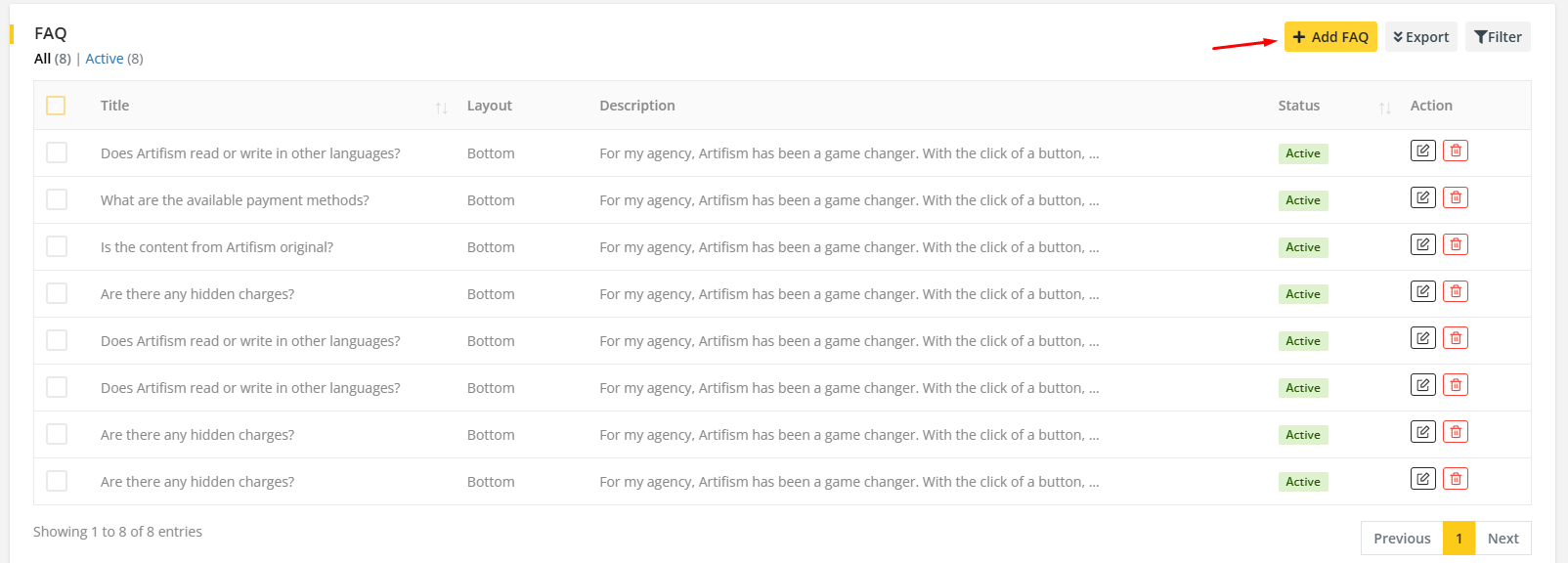Delete the first FAQ entry

(x=1456, y=151)
